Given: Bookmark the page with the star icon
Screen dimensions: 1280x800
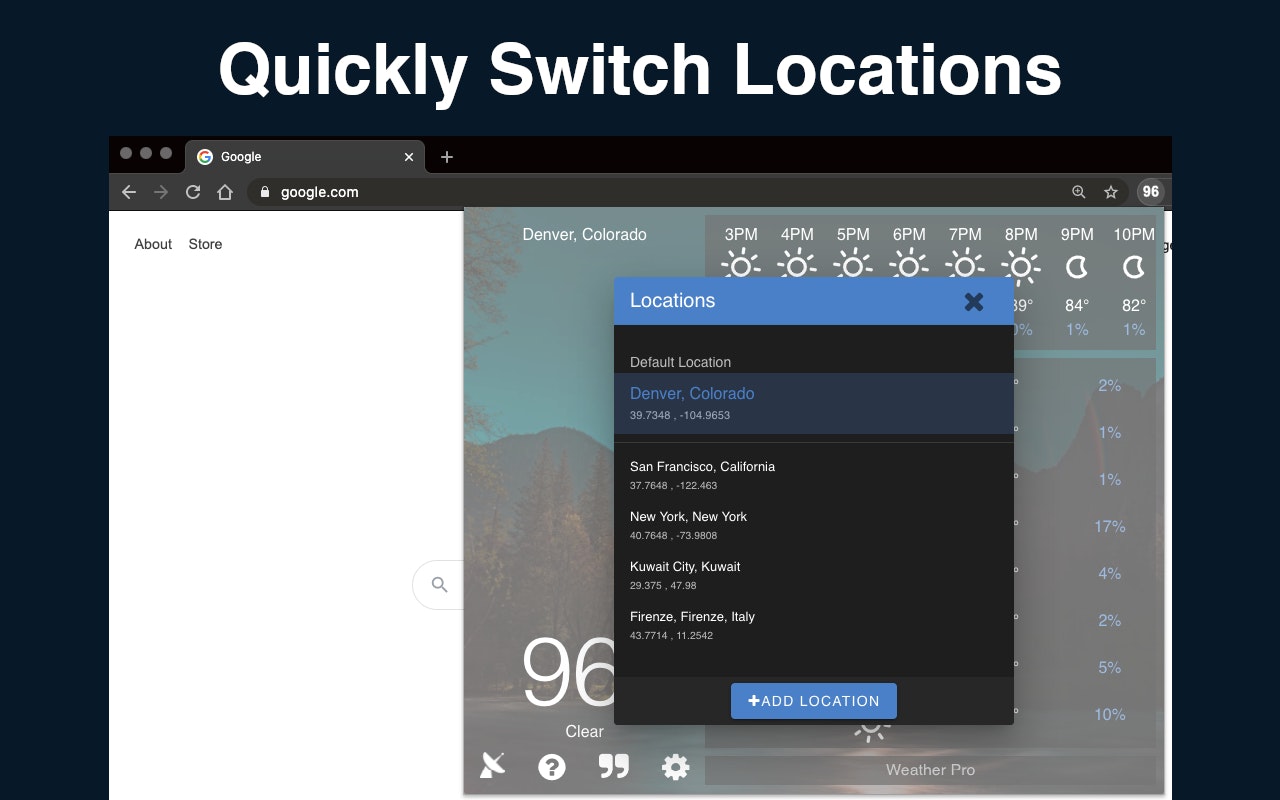Looking at the screenshot, I should (x=1111, y=192).
